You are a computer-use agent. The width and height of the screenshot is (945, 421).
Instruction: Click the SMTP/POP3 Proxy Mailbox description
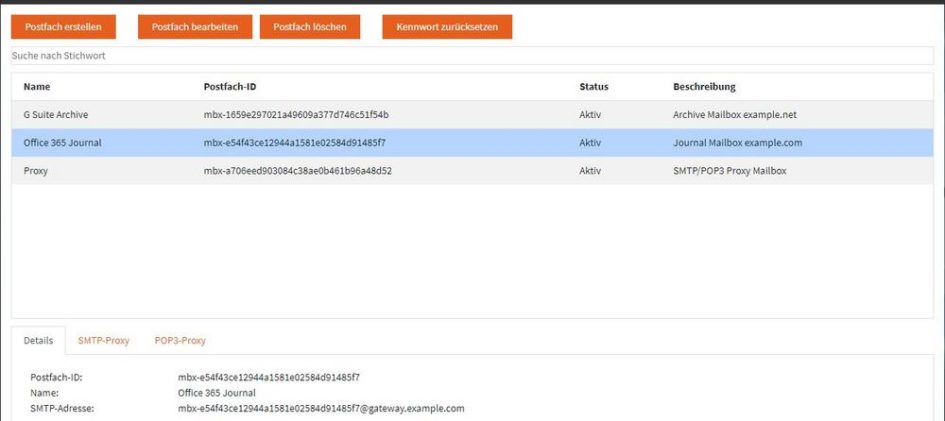click(730, 171)
